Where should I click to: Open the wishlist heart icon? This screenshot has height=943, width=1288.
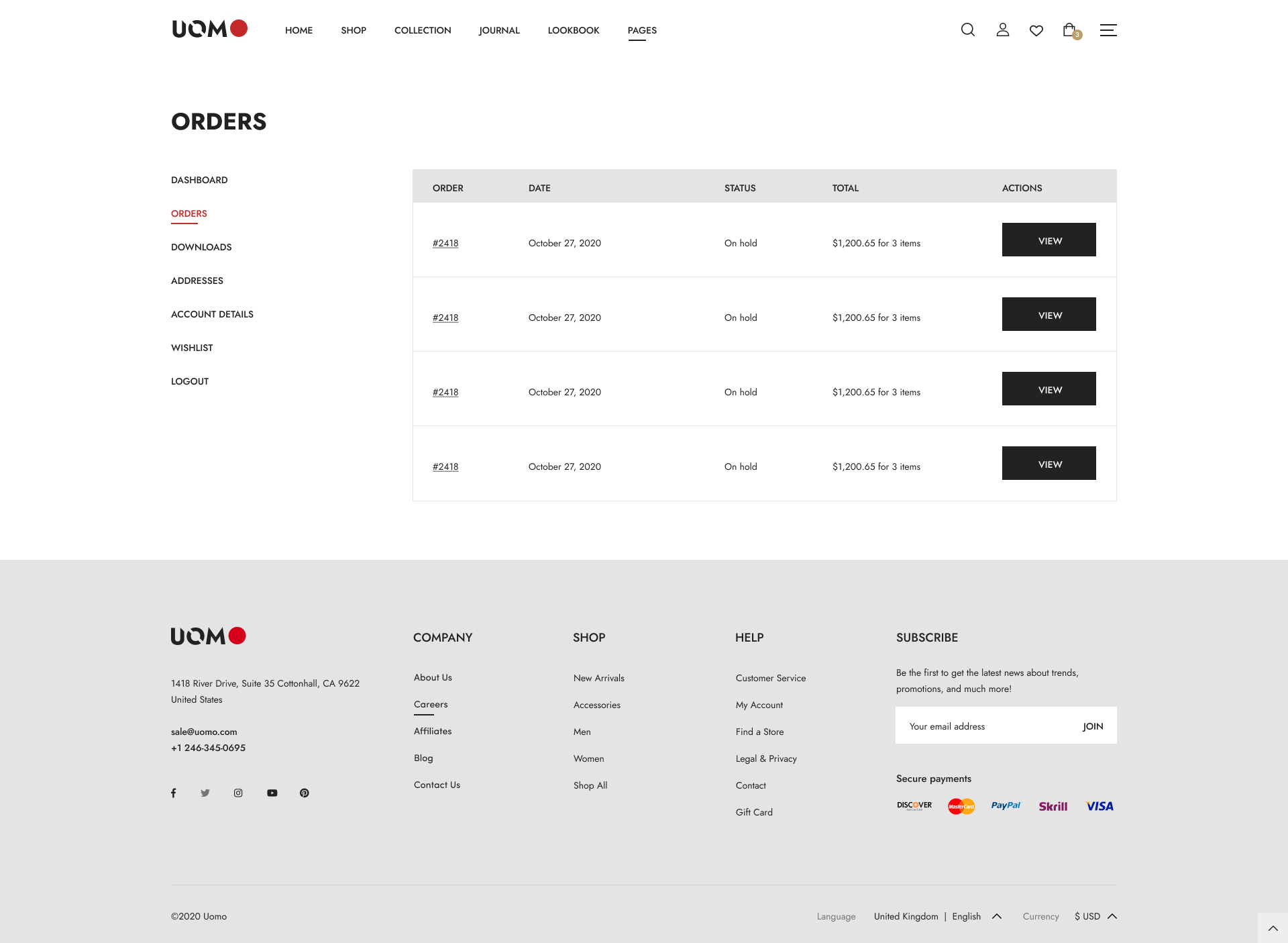[1036, 30]
